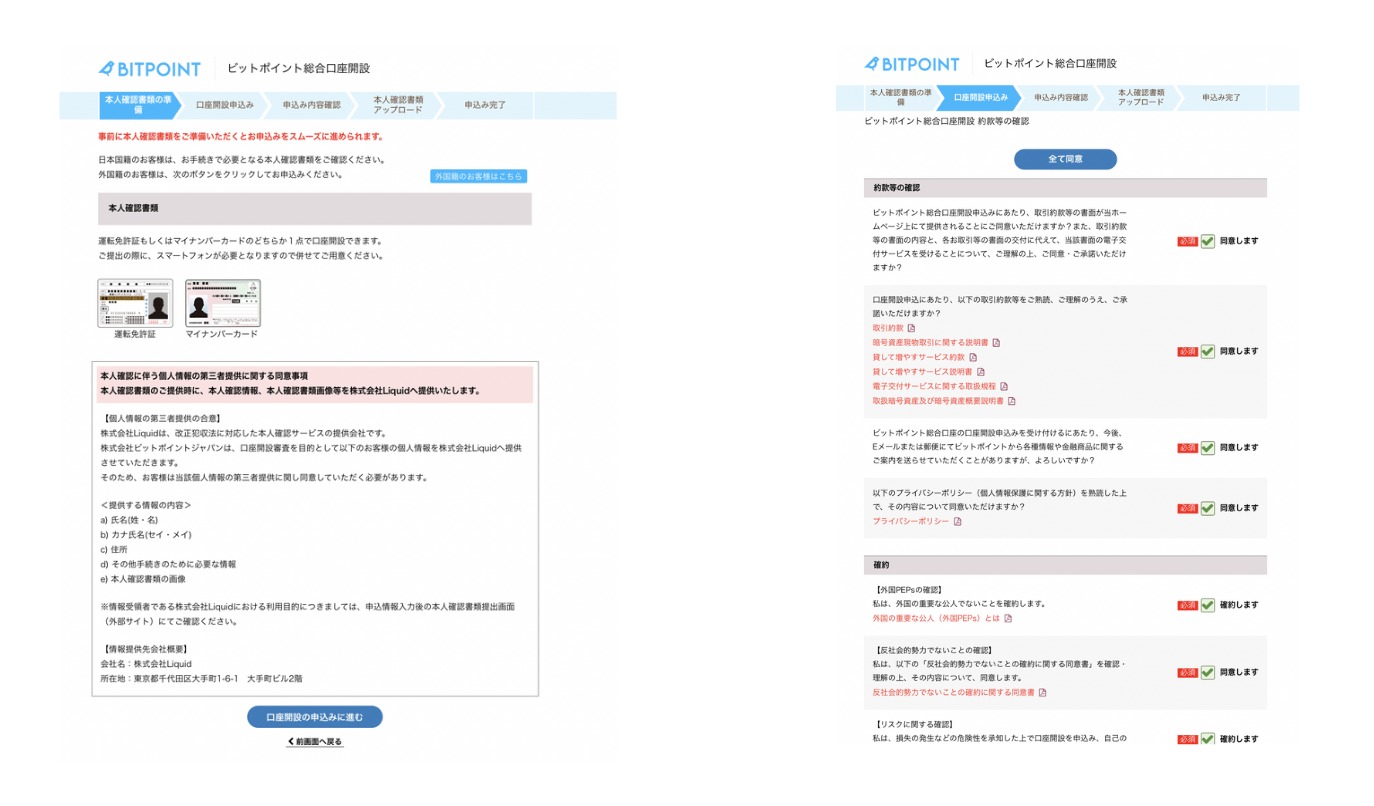Open PDF icon beside 貸して増やすサービス約款
This screenshot has height=806, width=1374.
[x=973, y=357]
